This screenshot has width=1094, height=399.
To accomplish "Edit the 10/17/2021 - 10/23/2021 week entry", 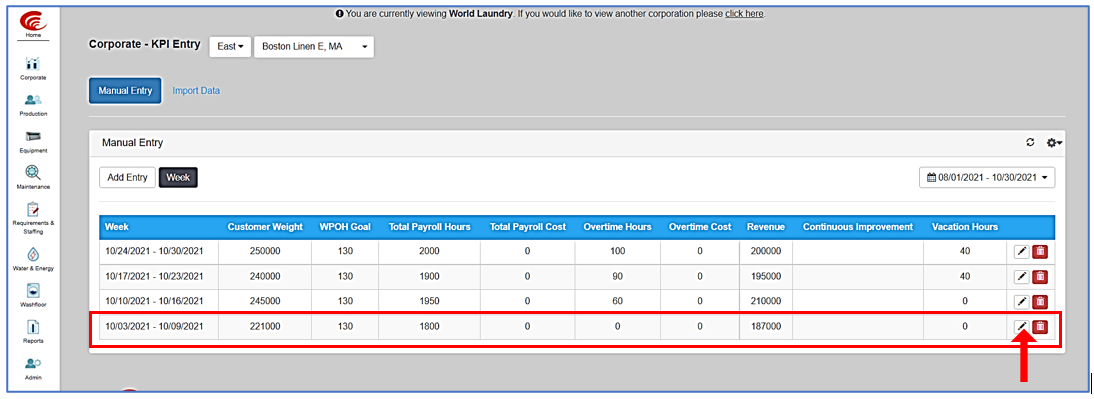I will (1021, 276).
